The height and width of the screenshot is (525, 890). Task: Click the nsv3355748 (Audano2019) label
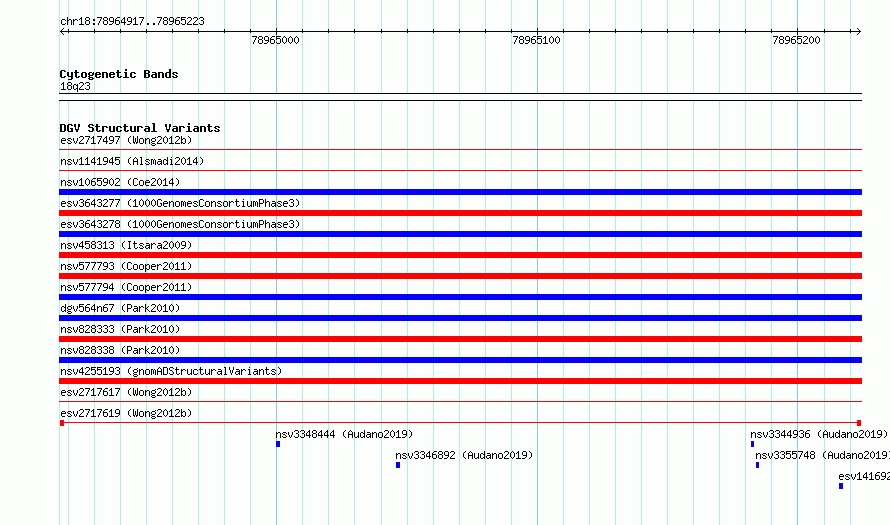[x=822, y=455]
